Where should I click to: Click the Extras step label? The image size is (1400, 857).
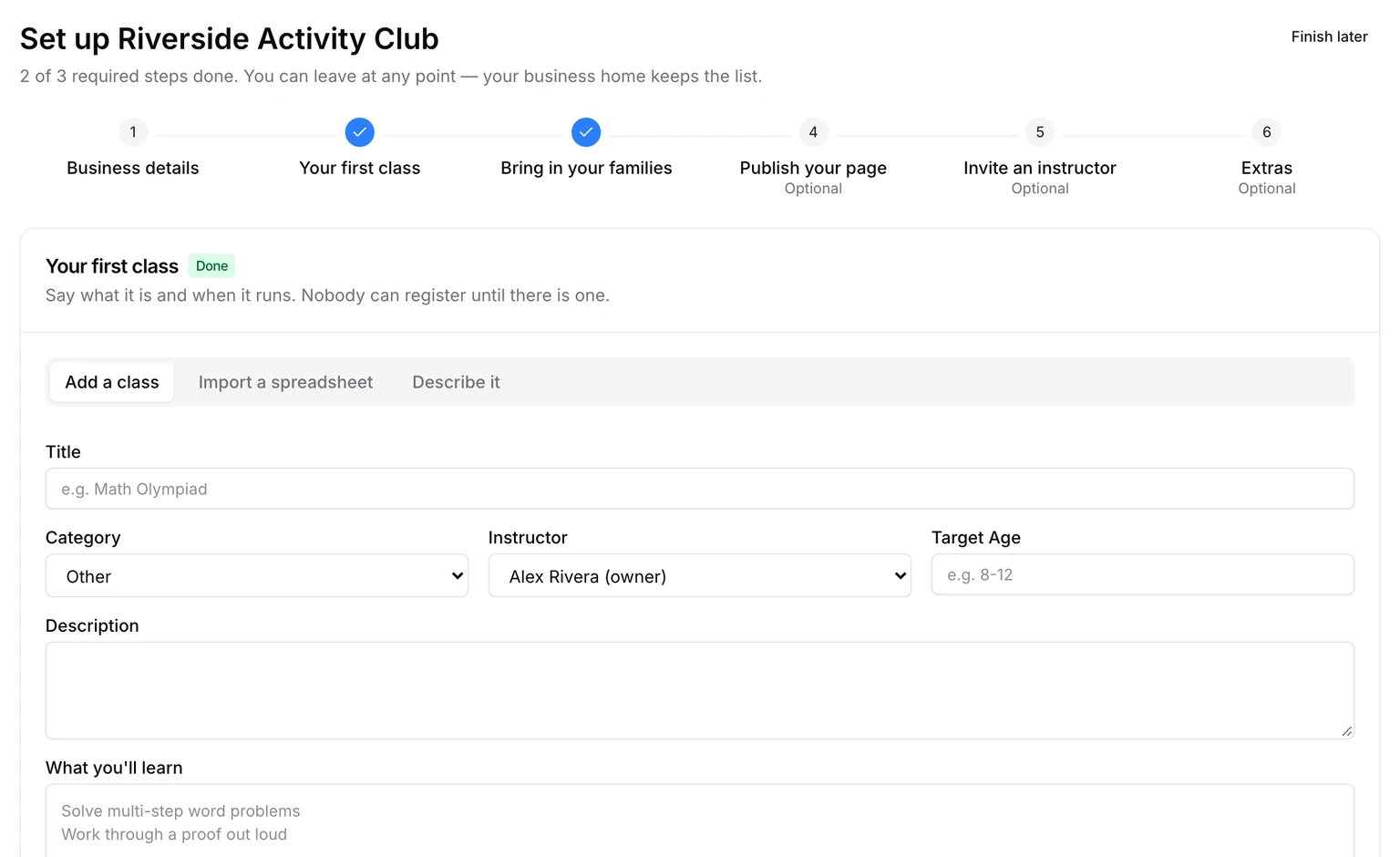[1267, 168]
